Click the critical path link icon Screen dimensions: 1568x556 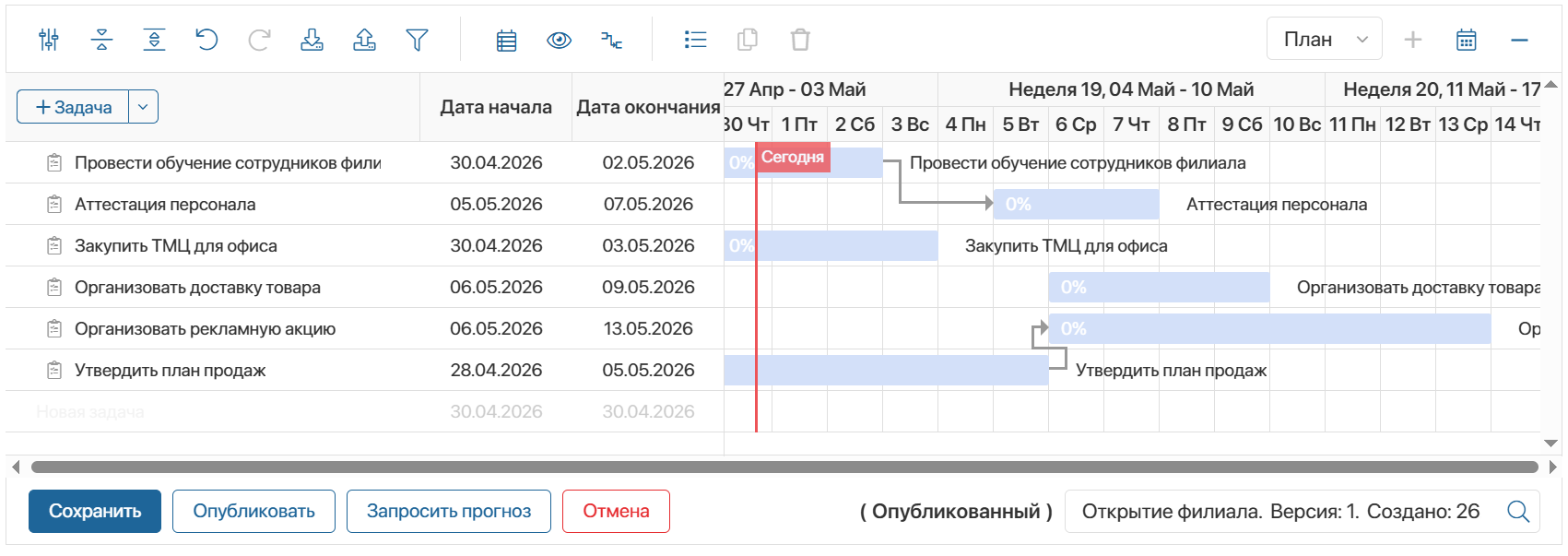click(612, 40)
